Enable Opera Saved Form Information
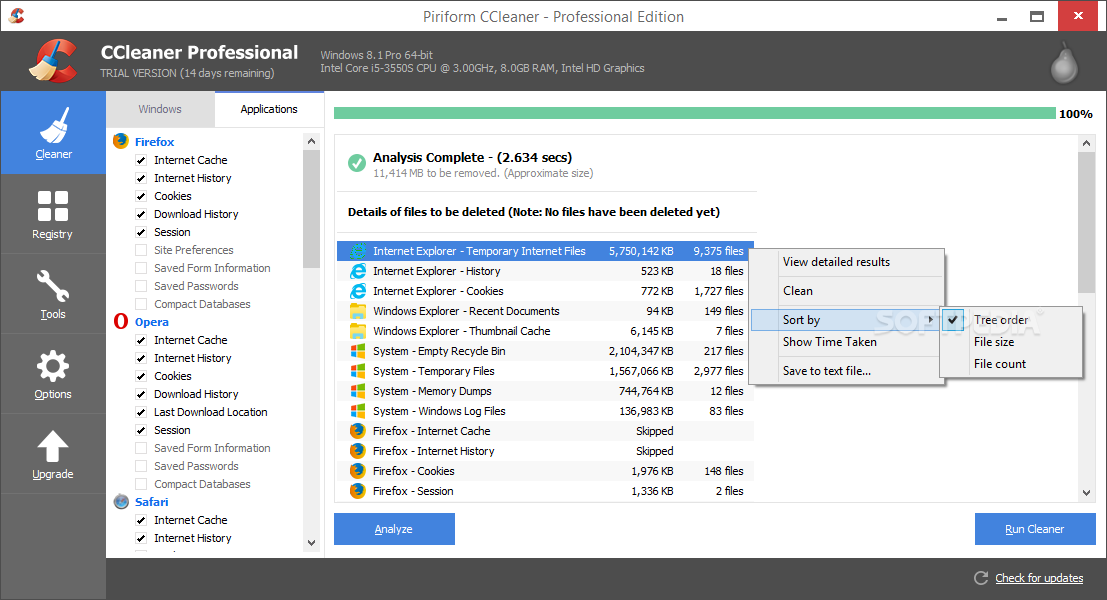 [x=141, y=448]
